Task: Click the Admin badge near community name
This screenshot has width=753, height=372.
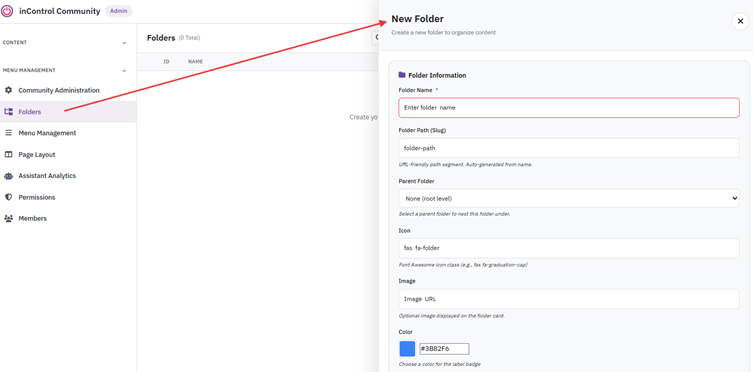Action: 119,11
